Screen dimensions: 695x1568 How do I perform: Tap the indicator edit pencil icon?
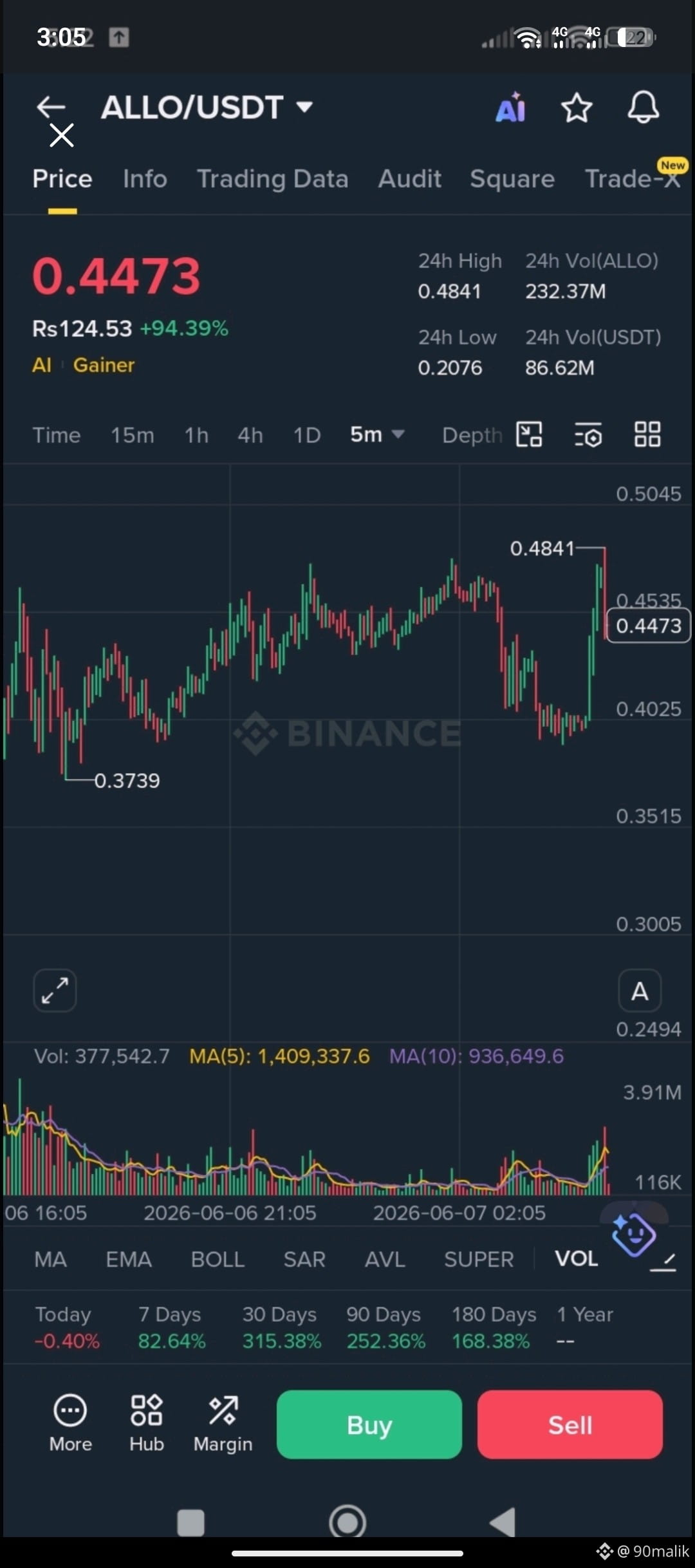[x=663, y=1262]
